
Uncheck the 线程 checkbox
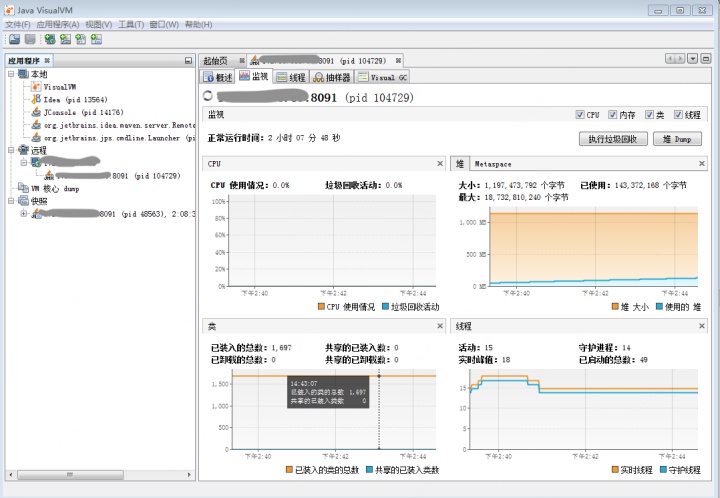tap(678, 115)
